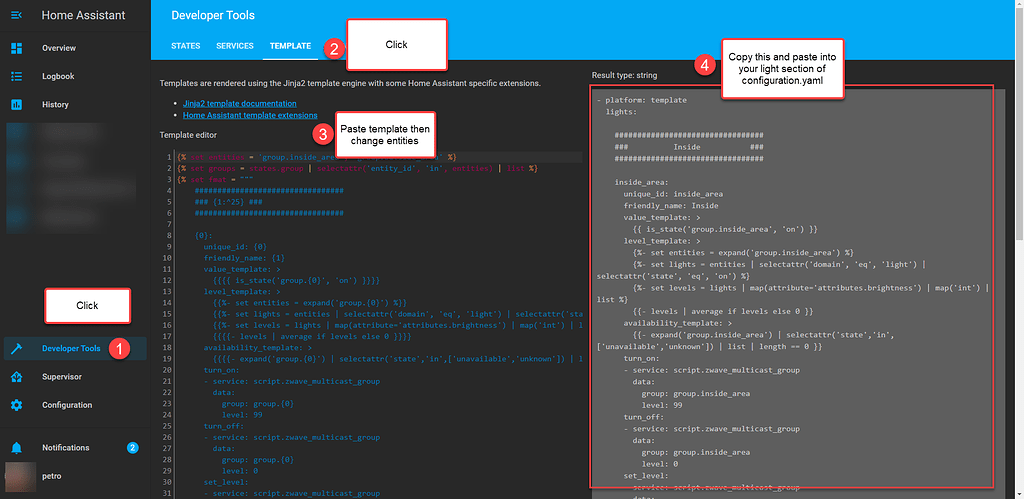This screenshot has height=499, width=1024.
Task: Select the TEMPLATE tab
Action: (290, 46)
